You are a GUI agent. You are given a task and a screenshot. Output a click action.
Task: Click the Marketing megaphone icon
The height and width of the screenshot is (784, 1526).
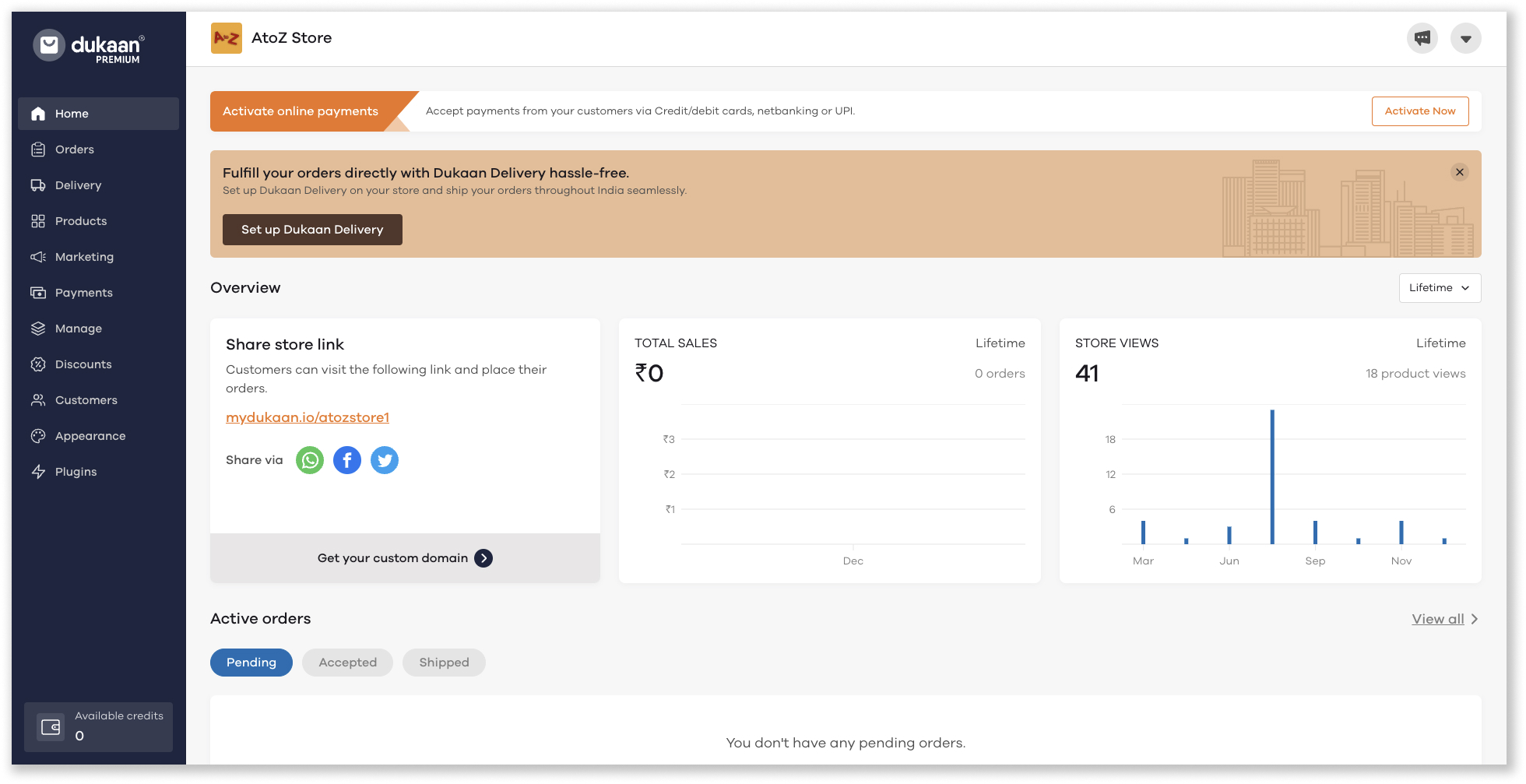tap(38, 257)
